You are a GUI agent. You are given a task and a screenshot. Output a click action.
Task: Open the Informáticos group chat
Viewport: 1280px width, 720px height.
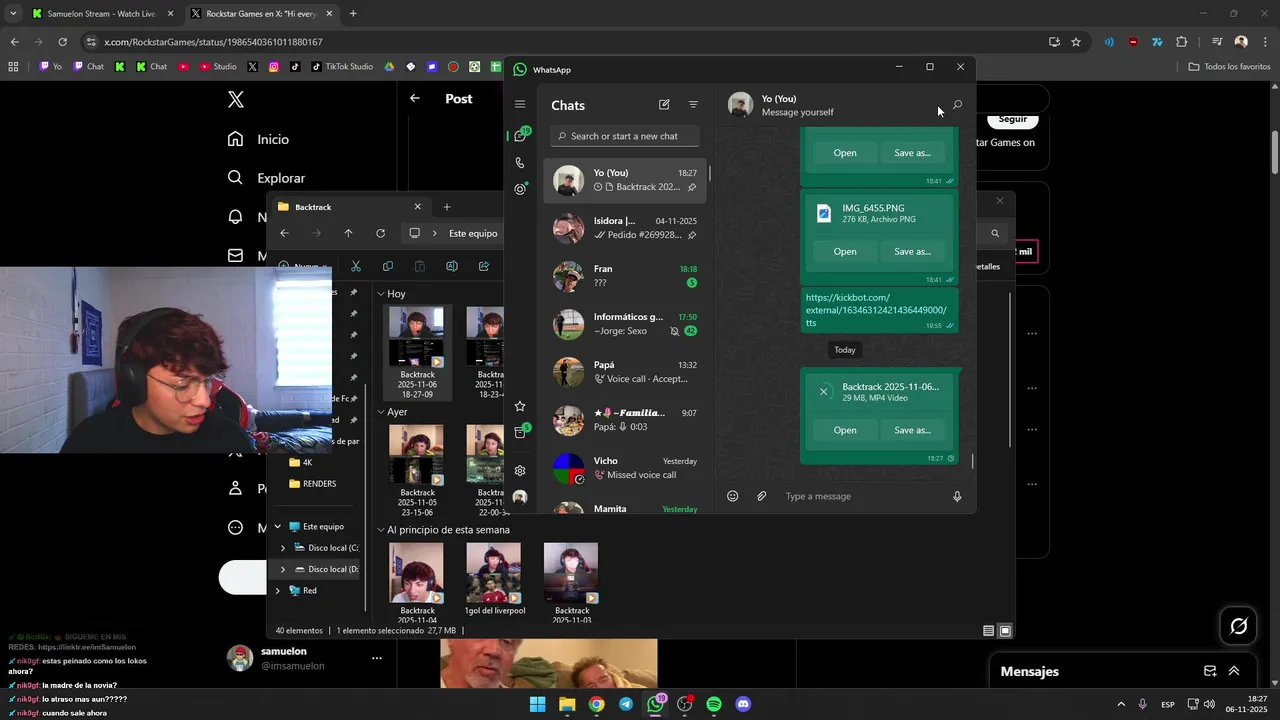coord(625,324)
